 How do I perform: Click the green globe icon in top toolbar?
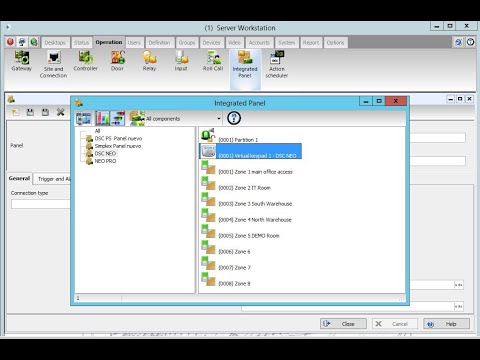pos(34,42)
